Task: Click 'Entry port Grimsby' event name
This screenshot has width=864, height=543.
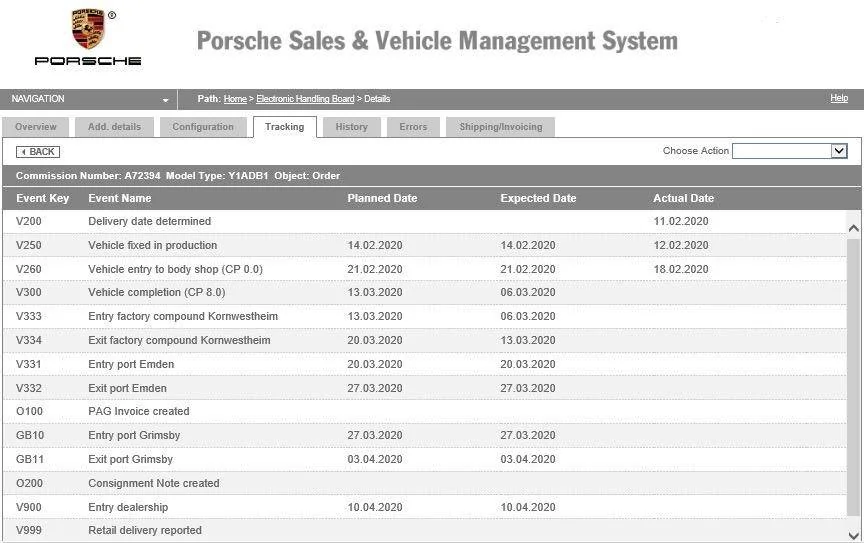Action: pos(134,436)
